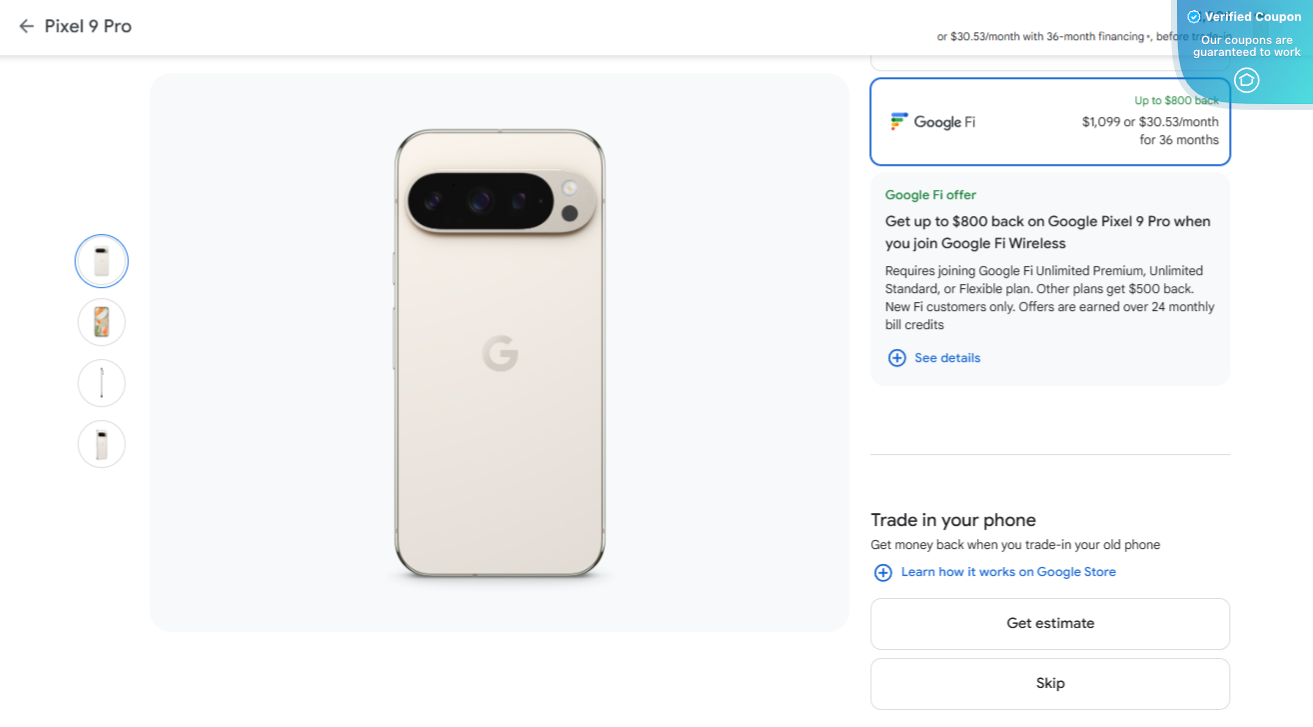Click the green Up to $800 back label
Screen dimensions: 1313x727
[x=1177, y=100]
